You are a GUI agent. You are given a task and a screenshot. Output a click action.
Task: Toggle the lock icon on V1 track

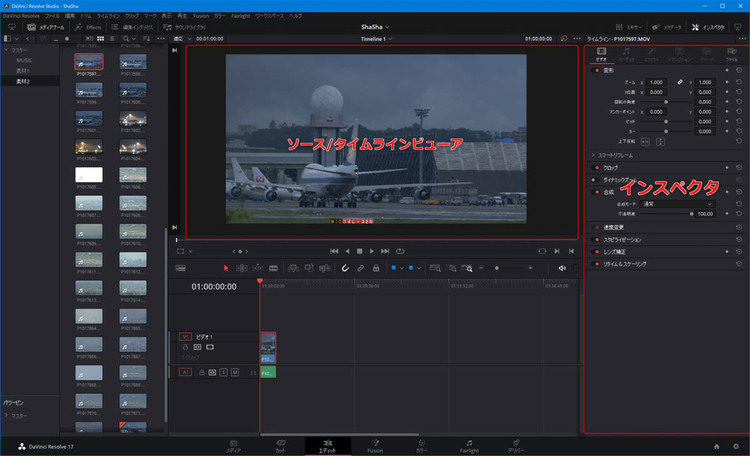(x=187, y=347)
